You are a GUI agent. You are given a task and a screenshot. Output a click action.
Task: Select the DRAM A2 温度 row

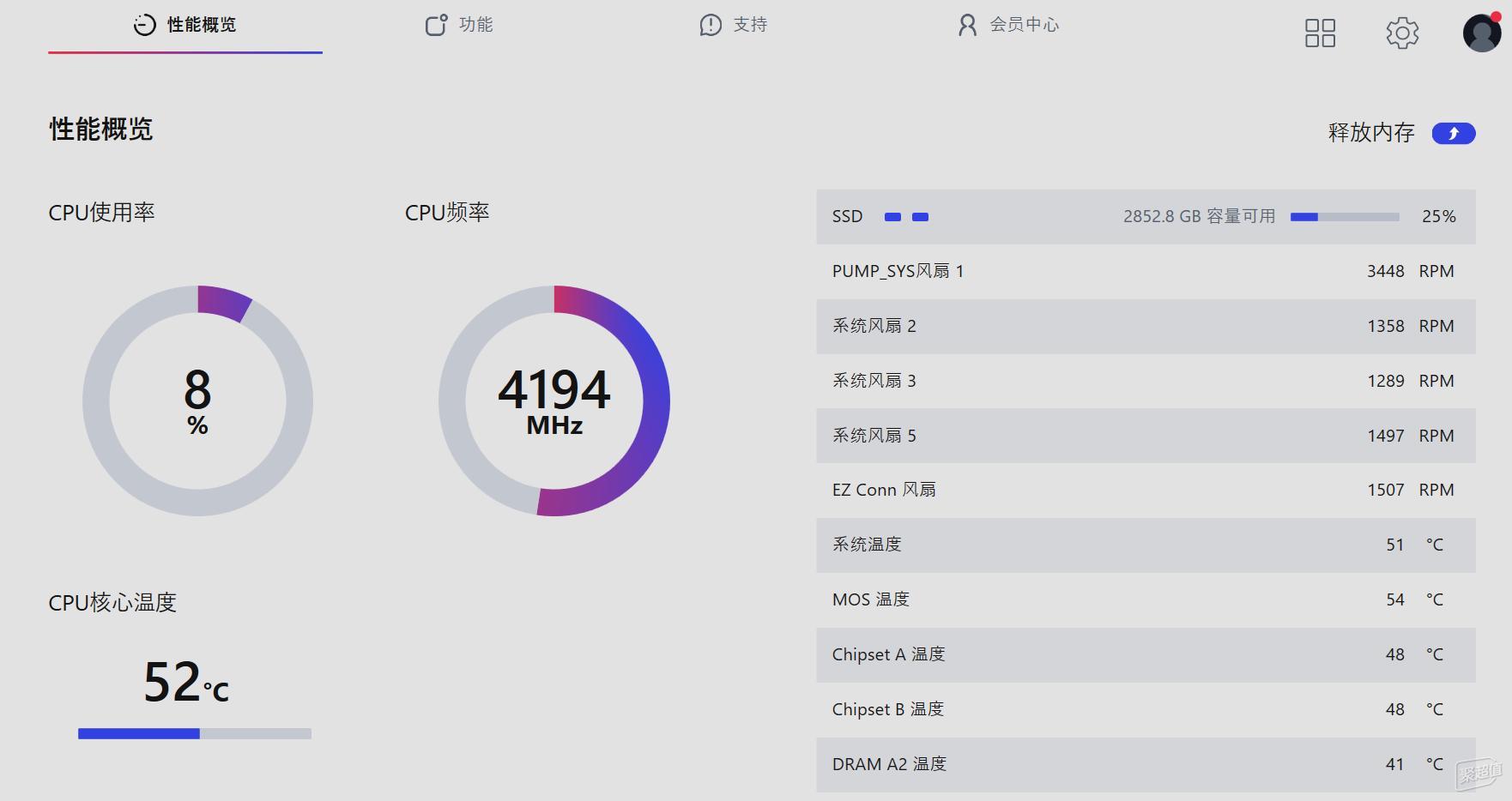pos(1145,764)
